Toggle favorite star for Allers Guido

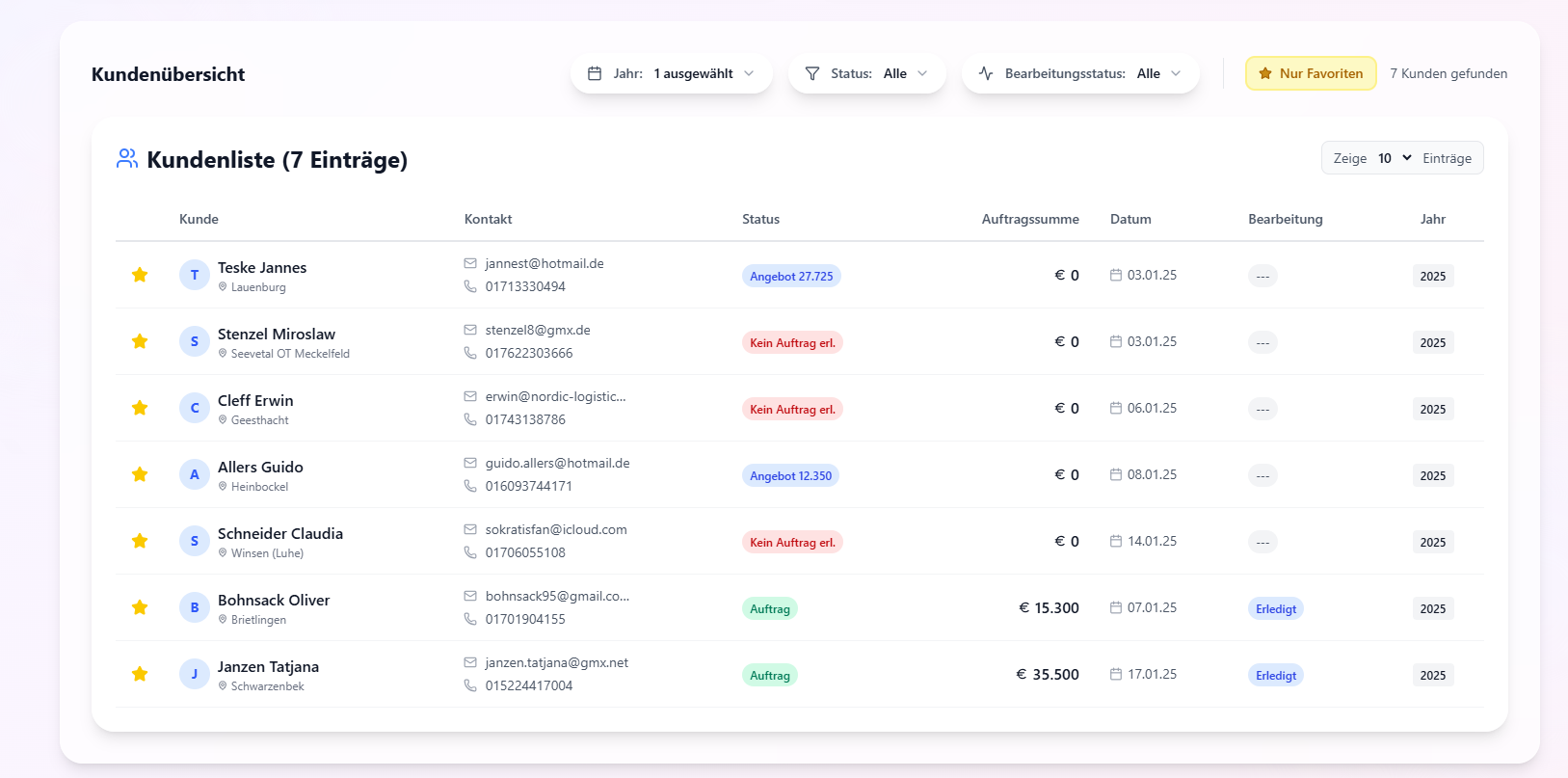[140, 474]
